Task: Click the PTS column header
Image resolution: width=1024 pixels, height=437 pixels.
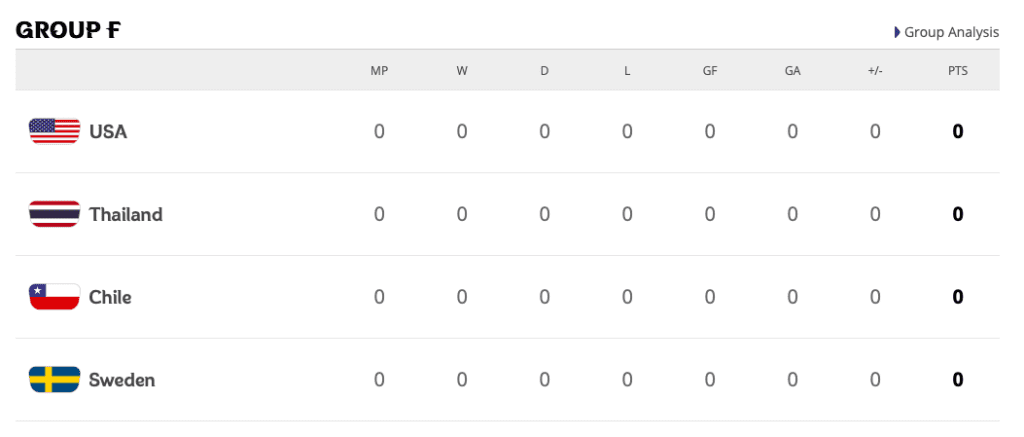Action: tap(957, 71)
